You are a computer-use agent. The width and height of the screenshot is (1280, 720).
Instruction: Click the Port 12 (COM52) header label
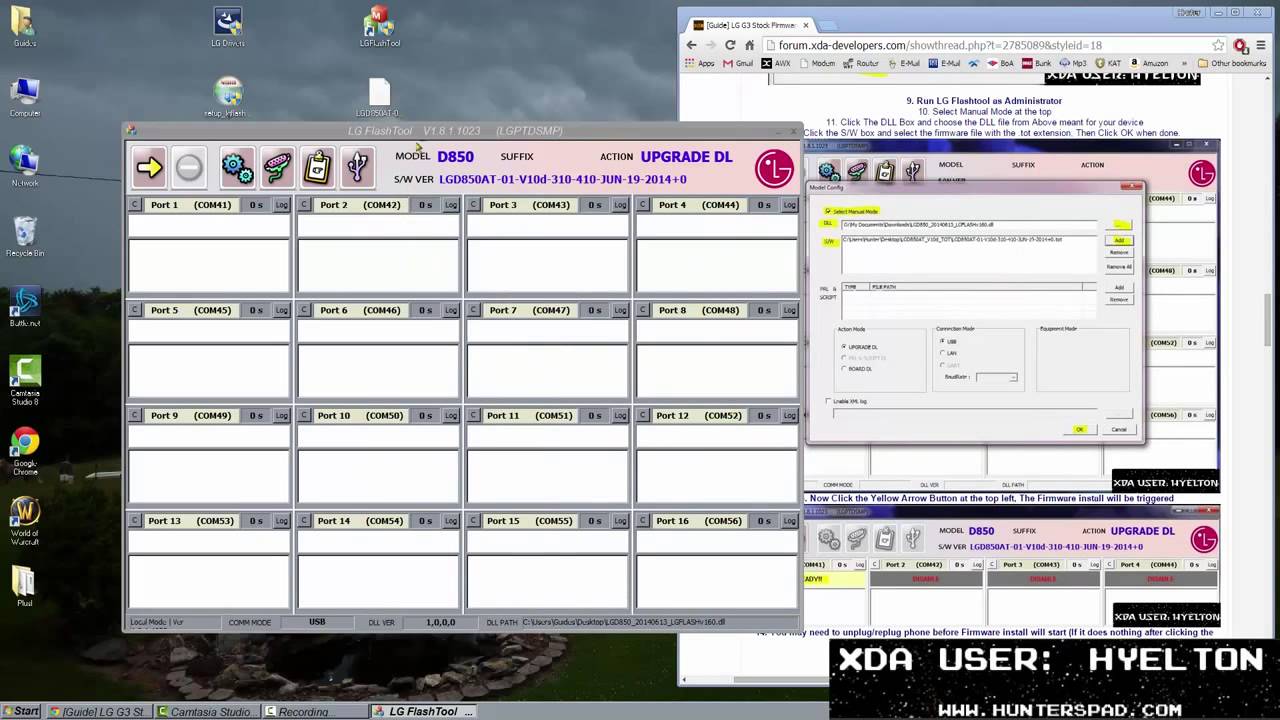pos(699,416)
